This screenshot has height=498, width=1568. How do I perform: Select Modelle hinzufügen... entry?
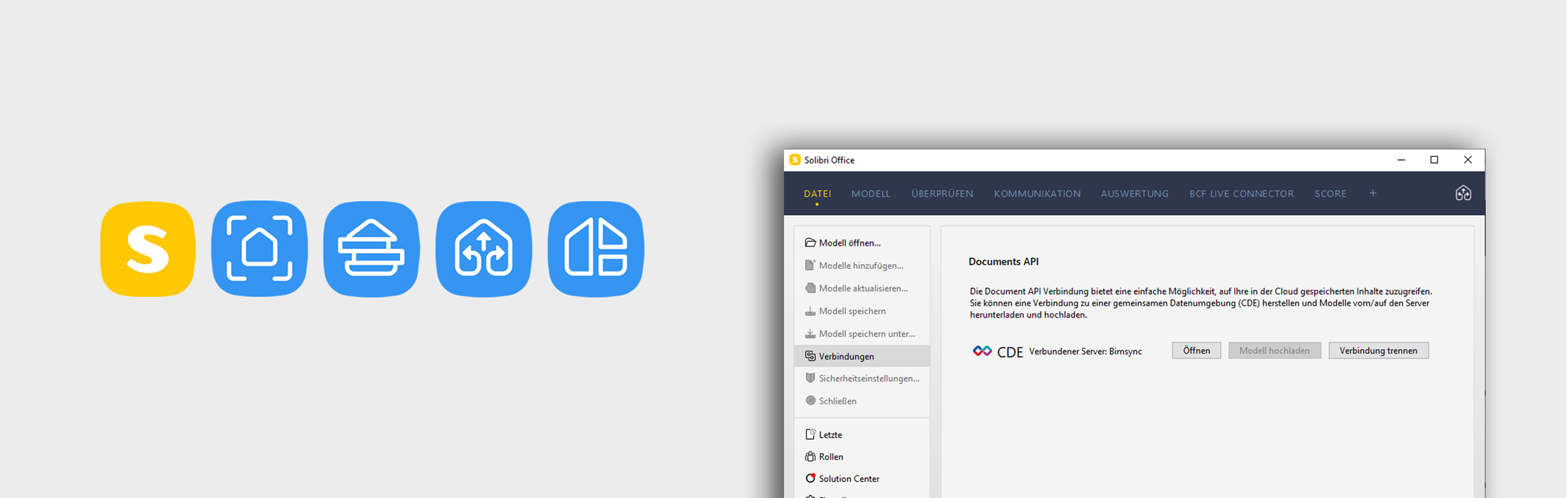point(862,265)
